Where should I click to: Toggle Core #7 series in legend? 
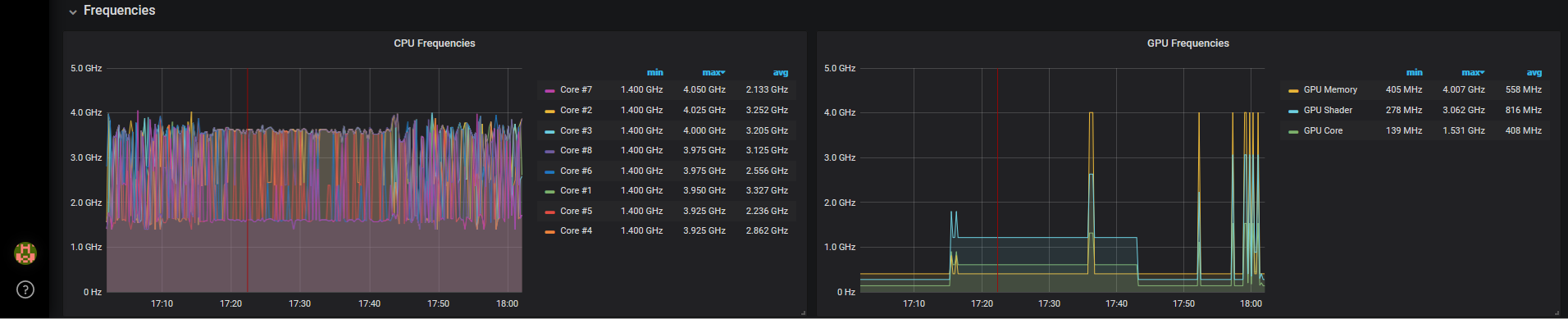(576, 90)
